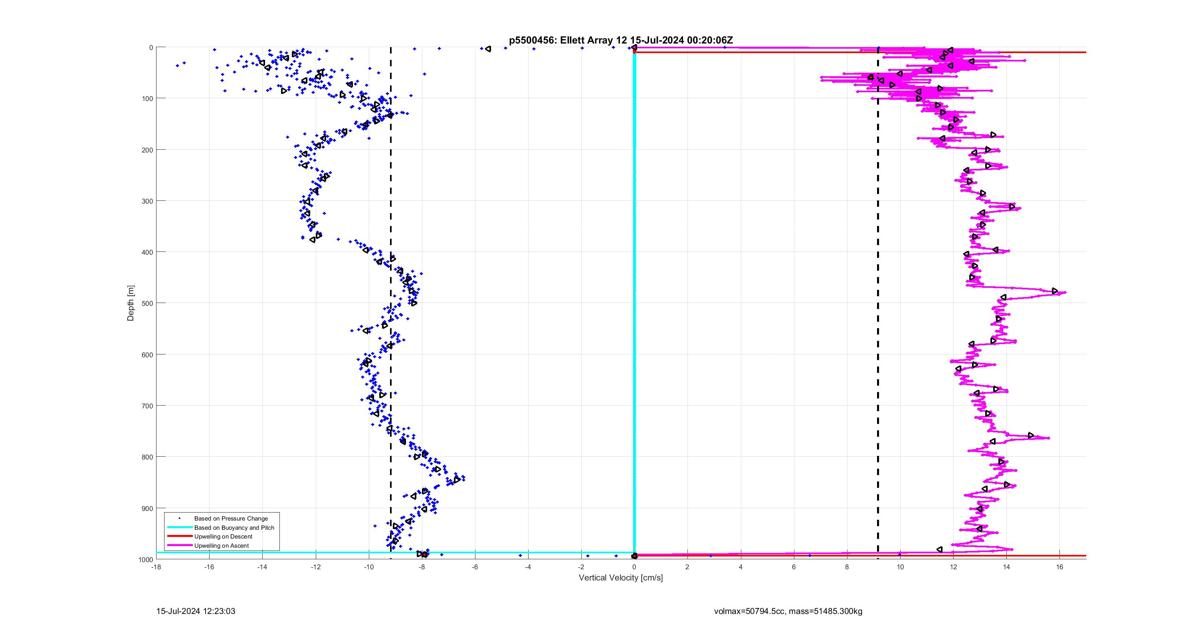Click the cyan line sample in legend
1200x628 pixels.
pyautogui.click(x=179, y=527)
